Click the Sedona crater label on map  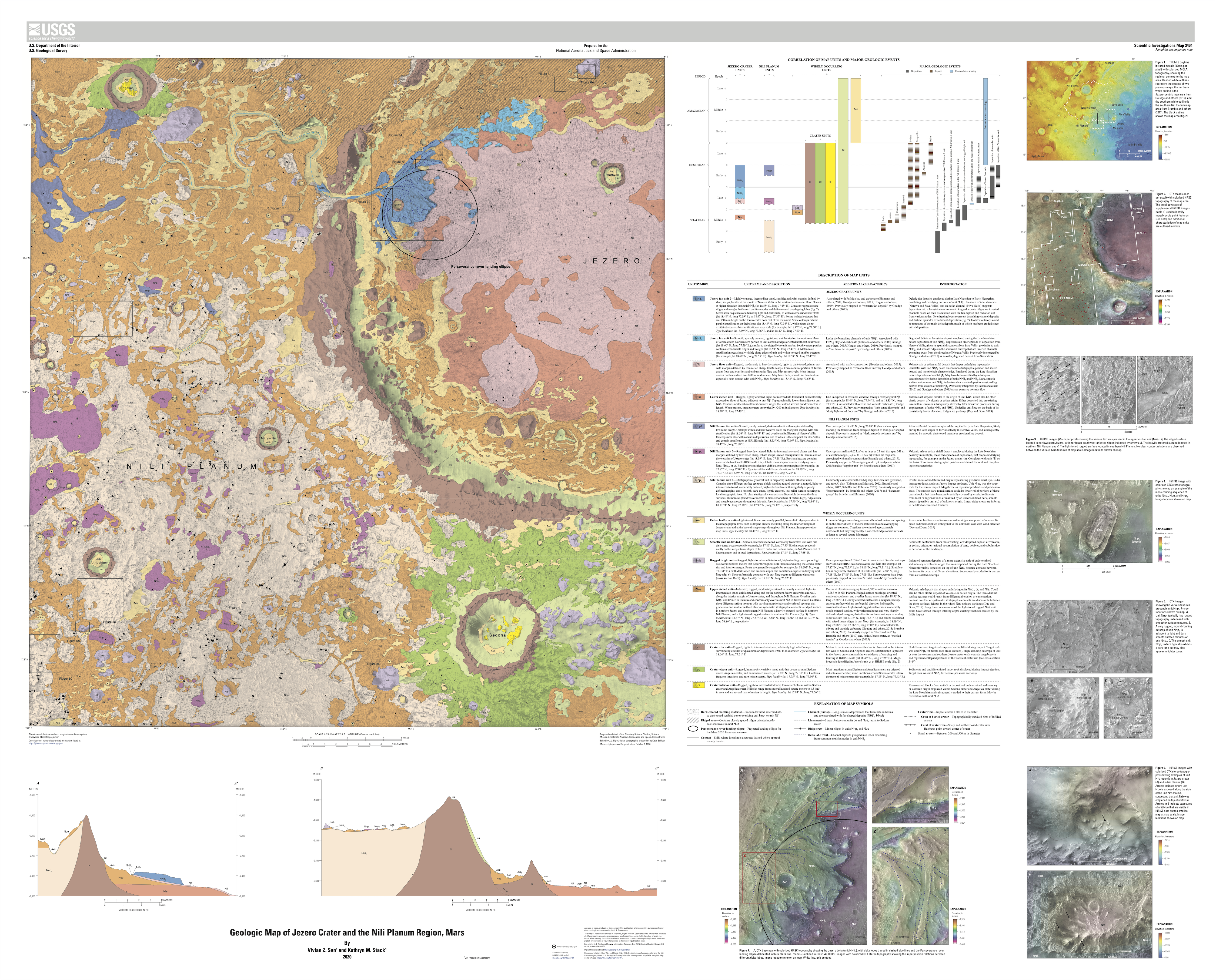497,636
